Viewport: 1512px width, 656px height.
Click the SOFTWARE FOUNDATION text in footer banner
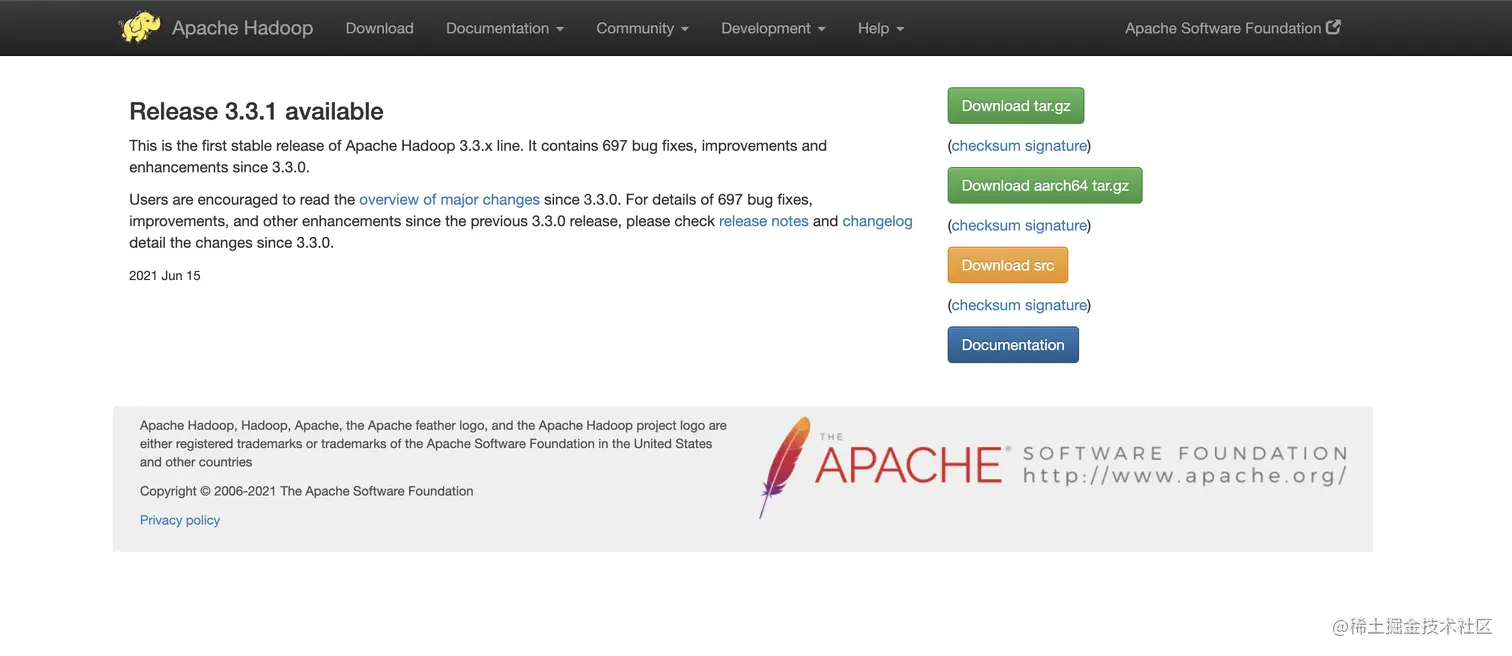pos(1185,453)
